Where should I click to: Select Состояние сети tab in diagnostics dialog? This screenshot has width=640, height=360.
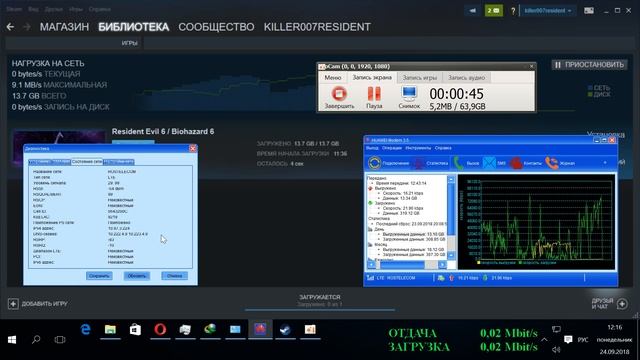[87, 162]
